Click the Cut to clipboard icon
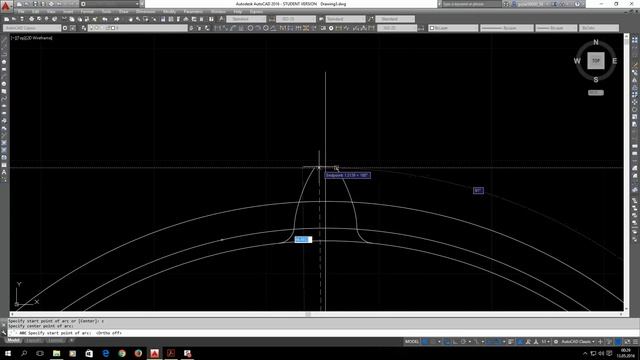The width and height of the screenshot is (640, 360). (x=64, y=19)
